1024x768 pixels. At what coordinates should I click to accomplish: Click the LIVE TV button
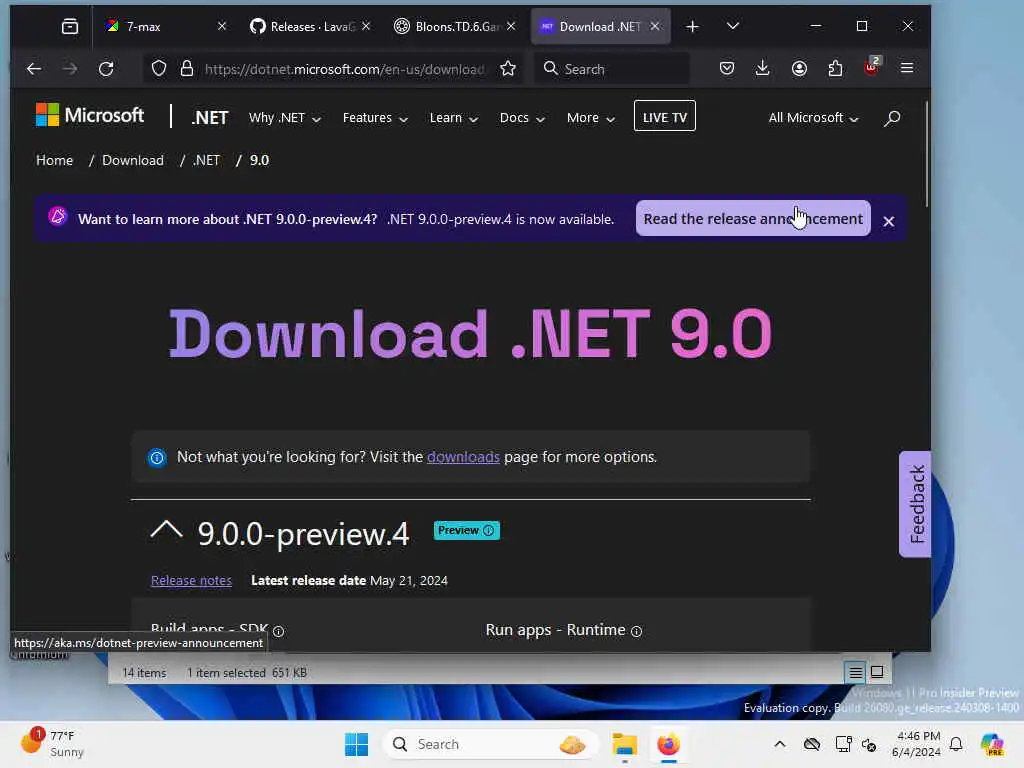(x=665, y=116)
